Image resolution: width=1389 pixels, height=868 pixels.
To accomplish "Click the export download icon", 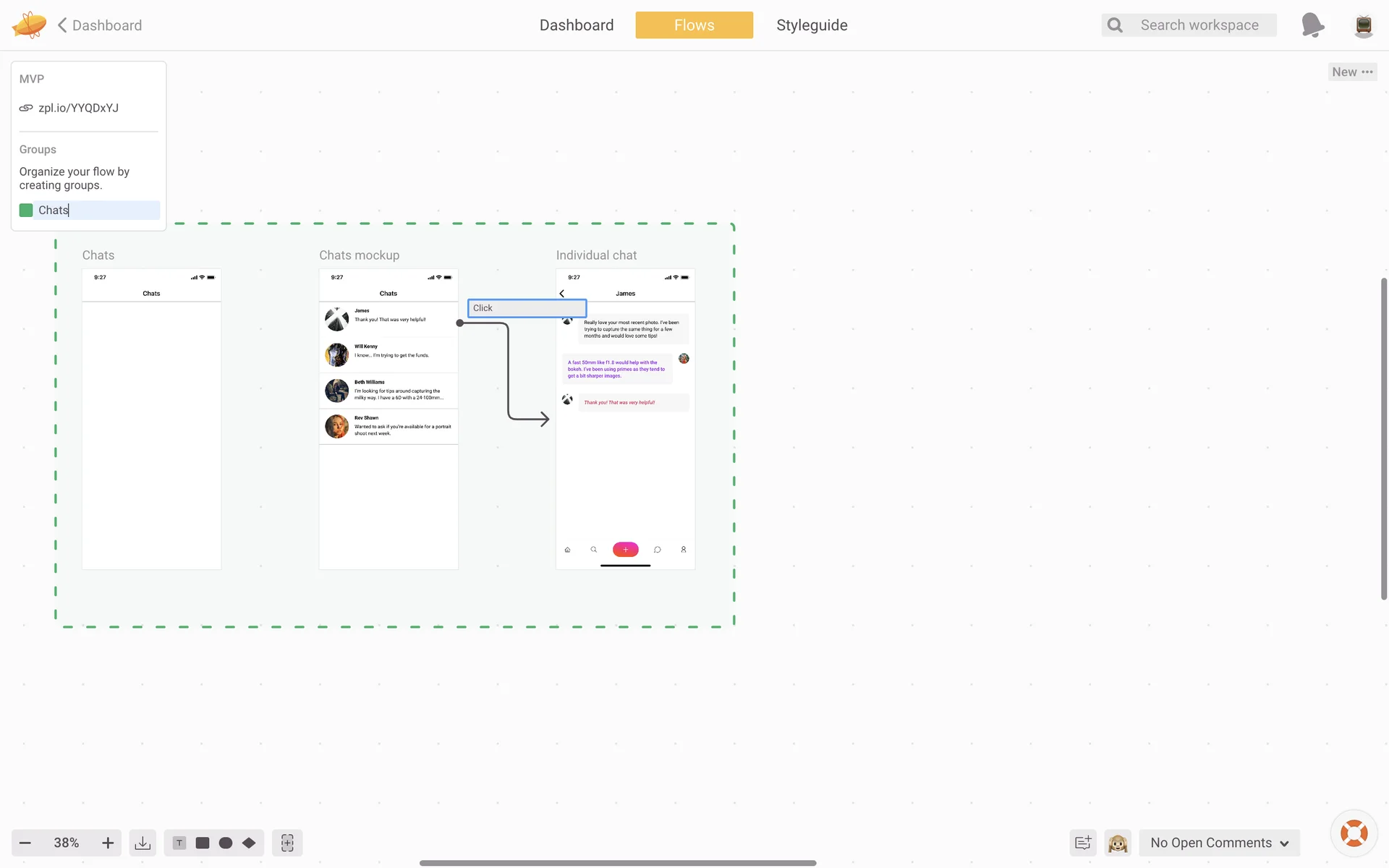I will (x=143, y=843).
